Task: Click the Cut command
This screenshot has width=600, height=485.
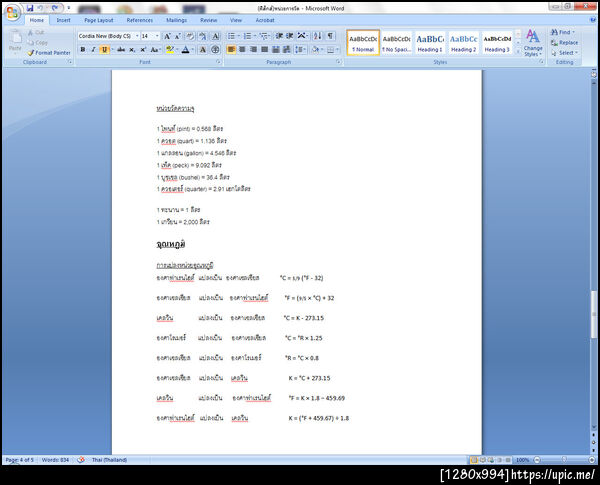Action: (36, 33)
